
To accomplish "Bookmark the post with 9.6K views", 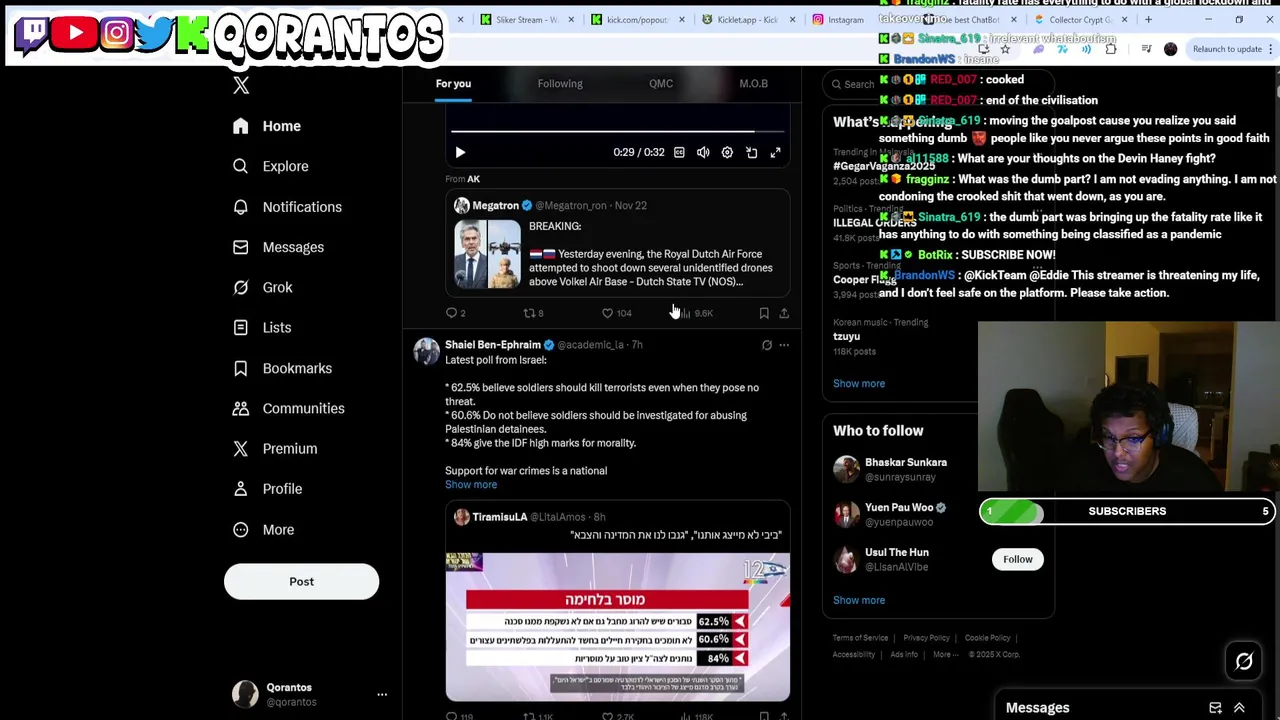I will point(764,313).
